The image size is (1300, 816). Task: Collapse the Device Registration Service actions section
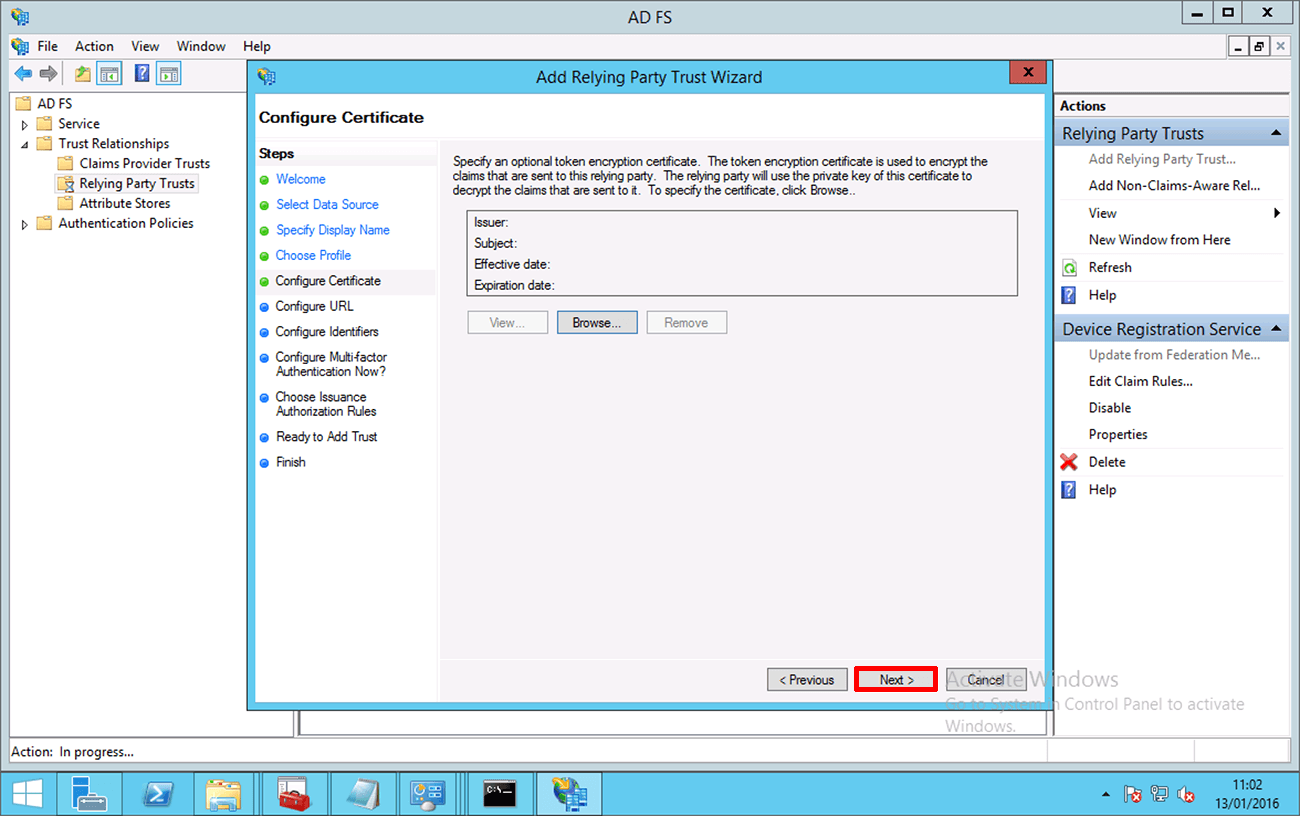[x=1276, y=329]
